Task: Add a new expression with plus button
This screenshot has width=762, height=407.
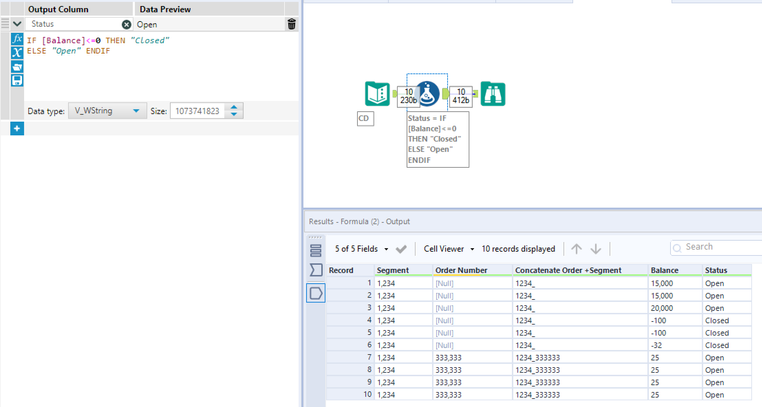Action: pyautogui.click(x=17, y=129)
